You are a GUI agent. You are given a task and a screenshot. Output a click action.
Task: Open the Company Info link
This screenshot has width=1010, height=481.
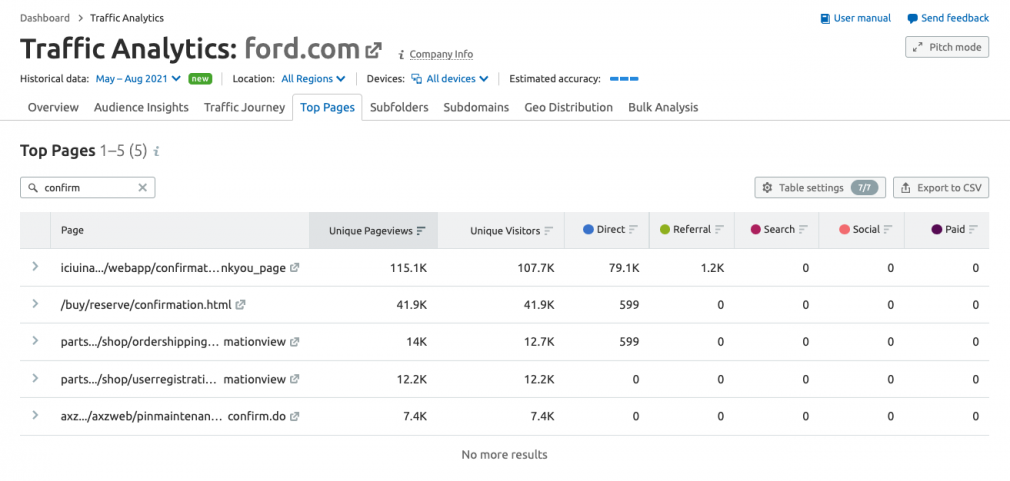pyautogui.click(x=441, y=55)
